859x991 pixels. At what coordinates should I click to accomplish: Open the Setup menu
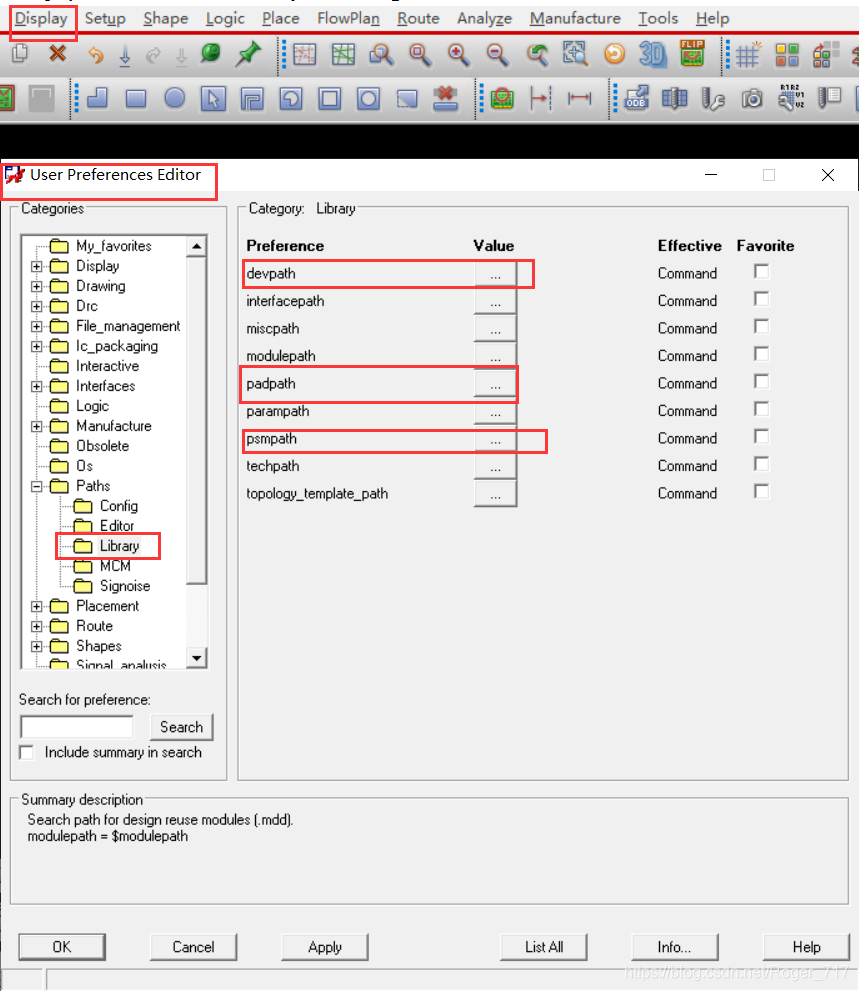point(105,18)
